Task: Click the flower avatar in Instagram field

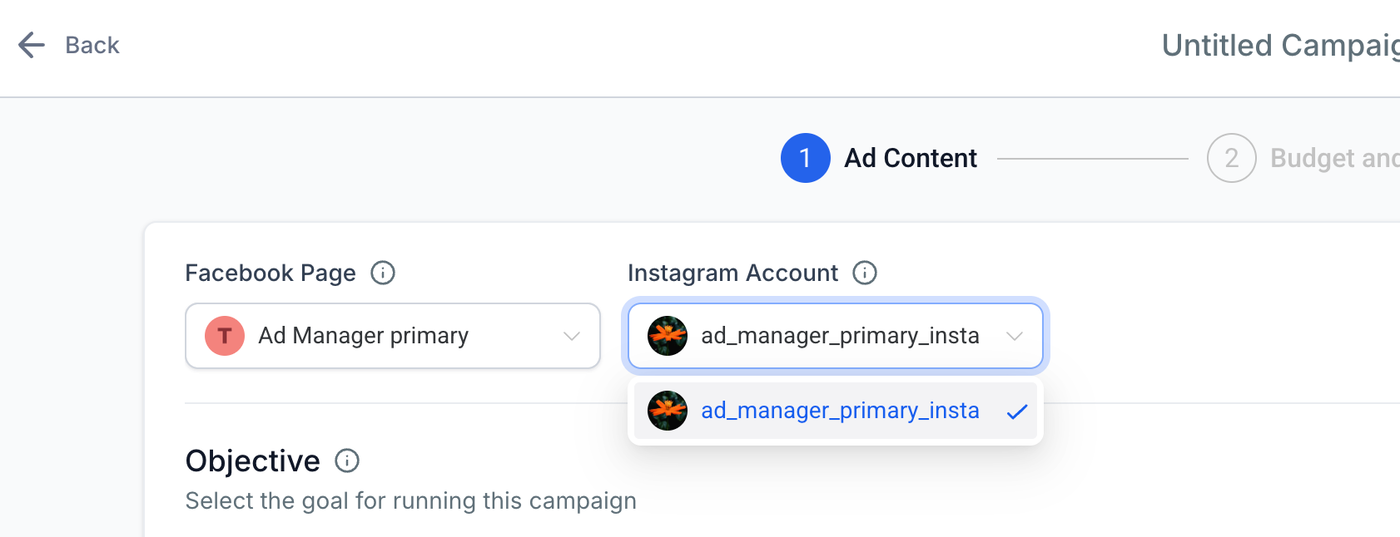Action: point(667,336)
